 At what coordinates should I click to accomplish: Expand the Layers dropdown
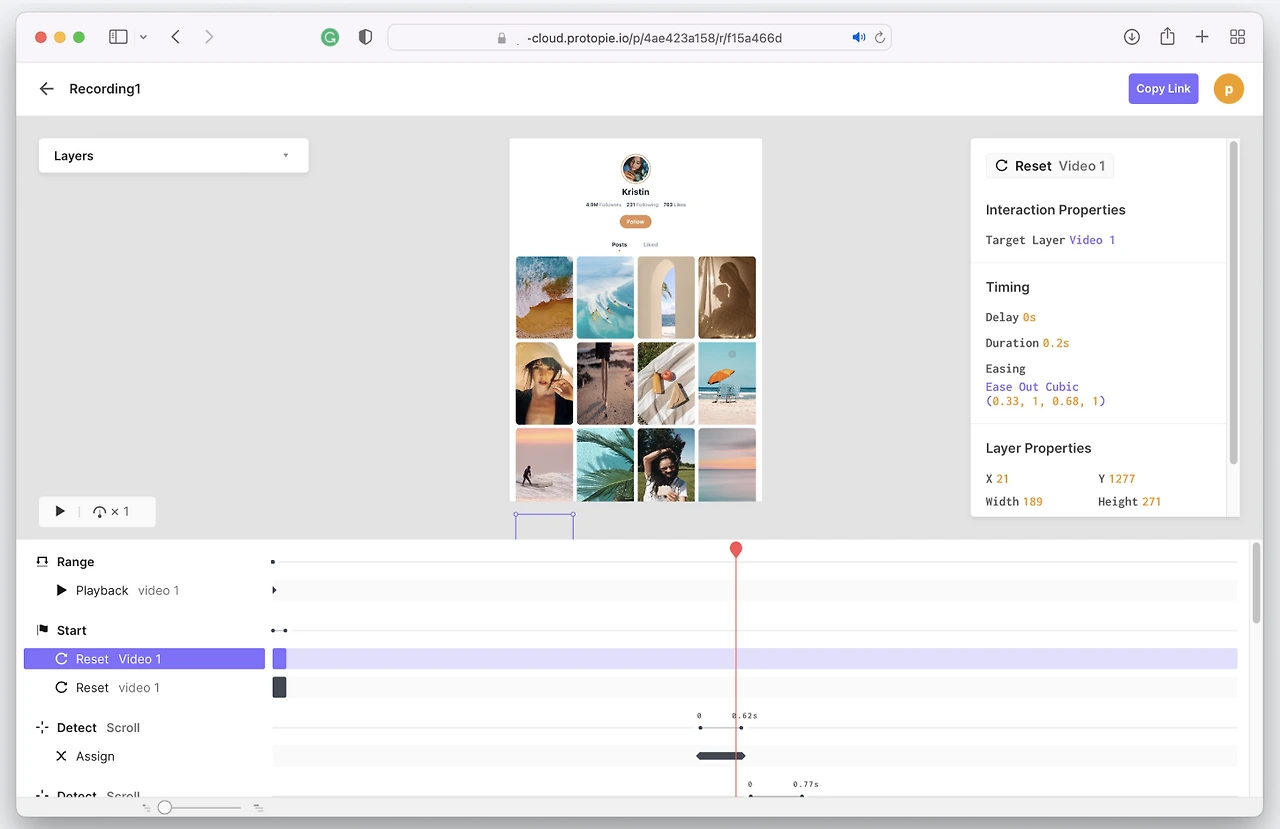[x=173, y=156]
